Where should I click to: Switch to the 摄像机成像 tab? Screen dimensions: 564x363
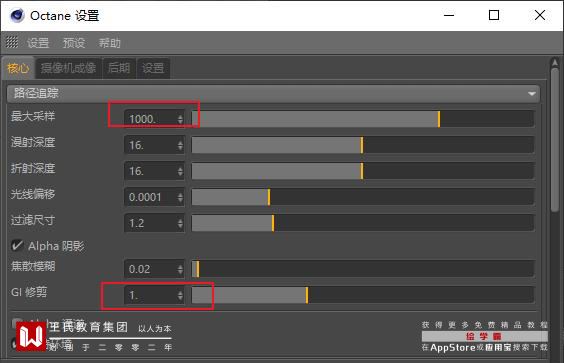click(68, 68)
